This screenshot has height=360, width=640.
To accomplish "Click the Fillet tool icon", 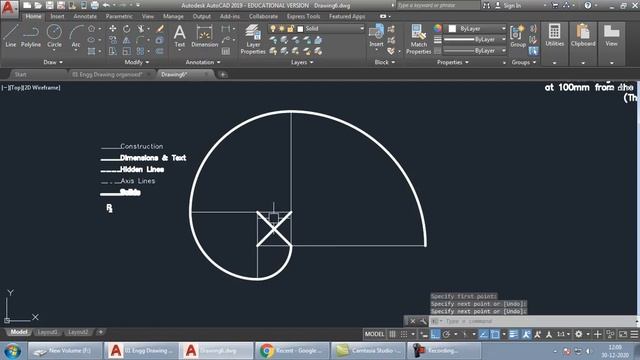I will [x=141, y=40].
